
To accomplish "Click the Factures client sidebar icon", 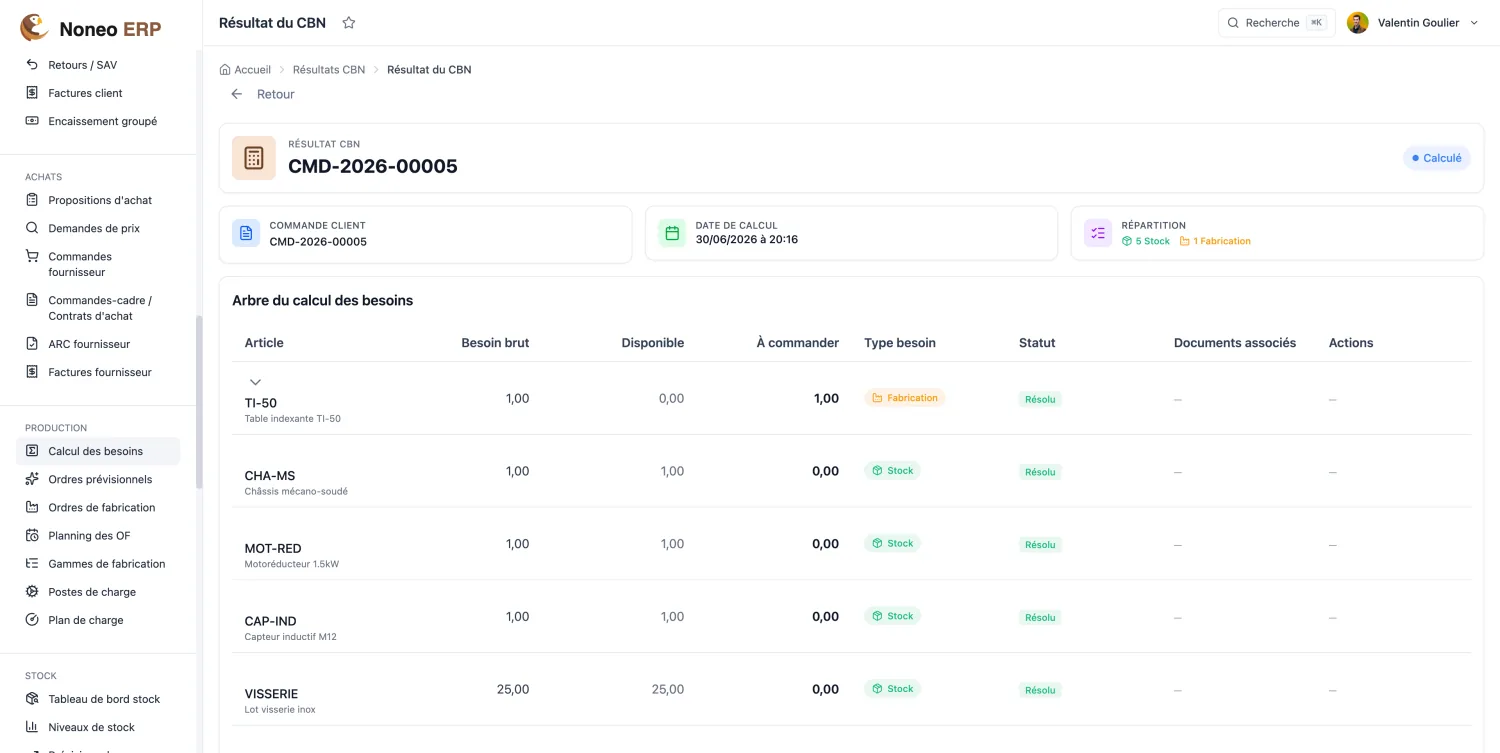I will pos(32,92).
